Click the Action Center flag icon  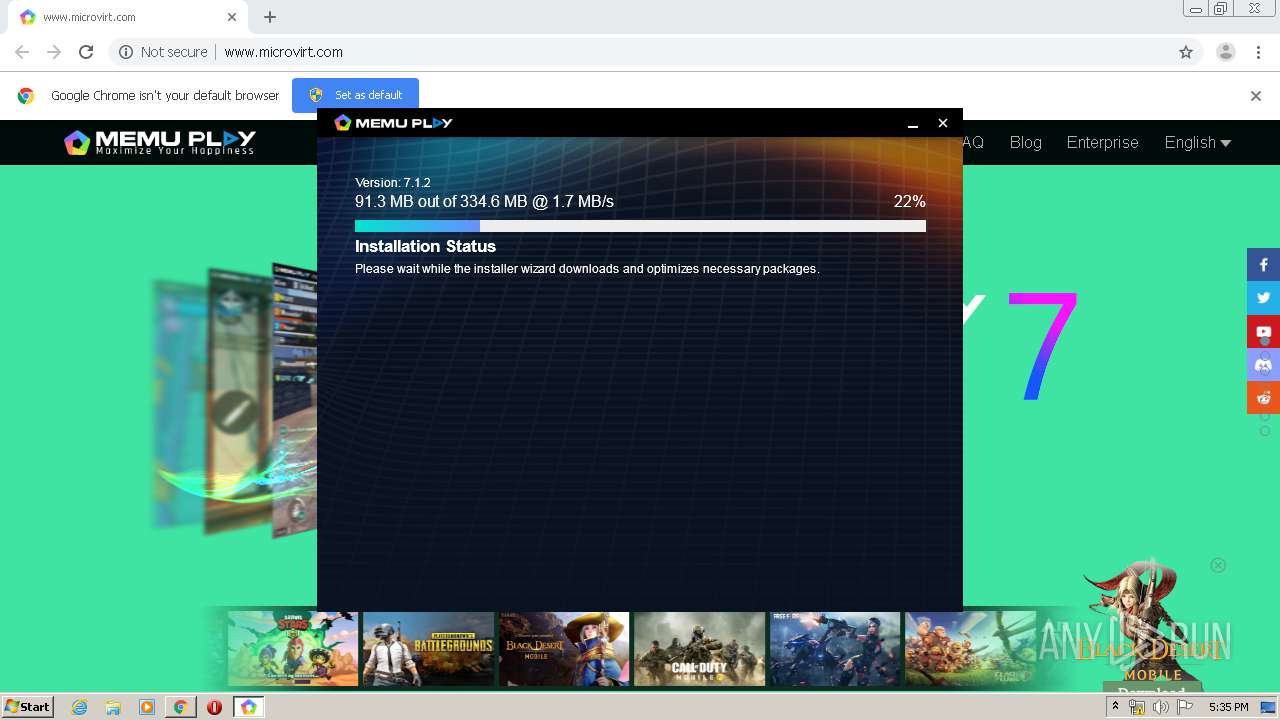1185,707
